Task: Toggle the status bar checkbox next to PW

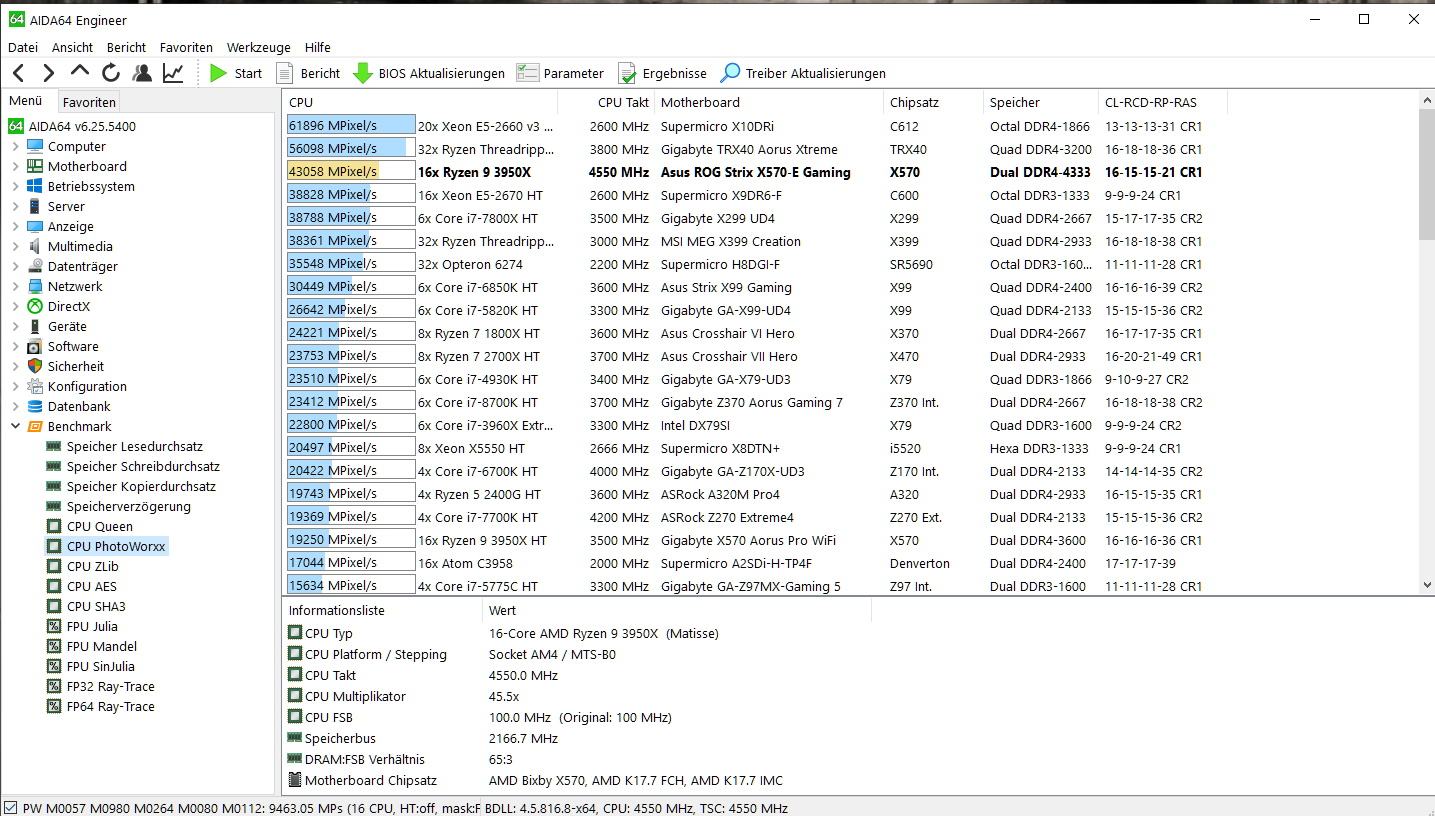Action: (10, 807)
